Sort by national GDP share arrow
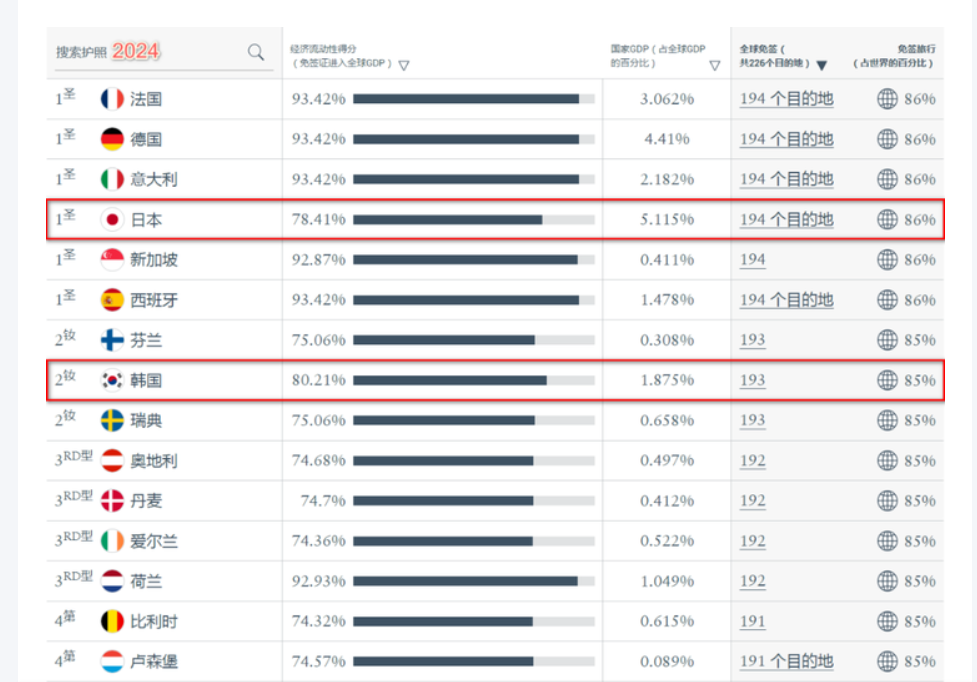This screenshot has width=977, height=682. point(714,66)
